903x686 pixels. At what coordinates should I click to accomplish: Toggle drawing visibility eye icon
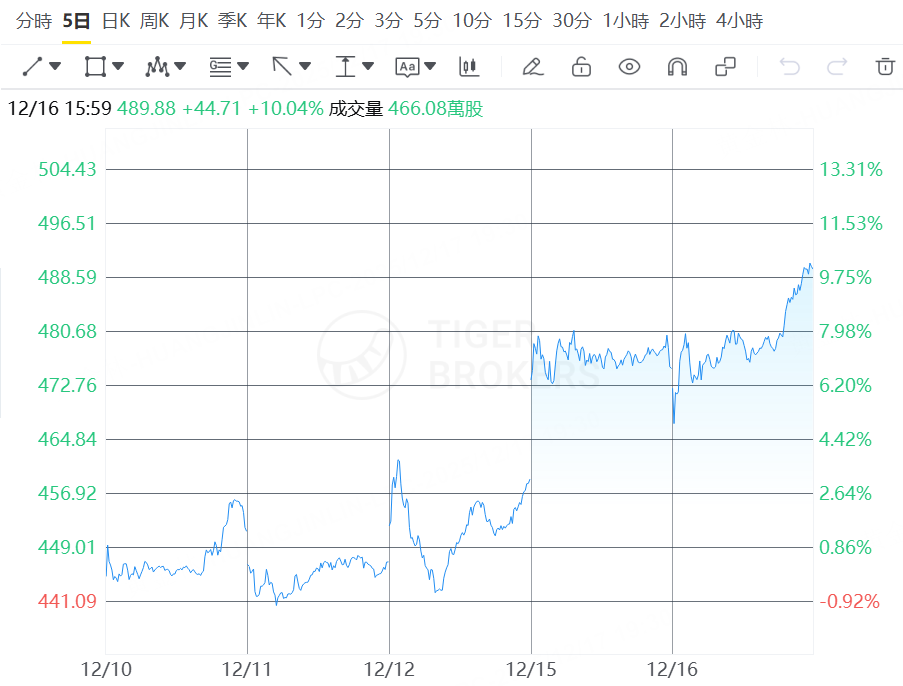pyautogui.click(x=629, y=67)
